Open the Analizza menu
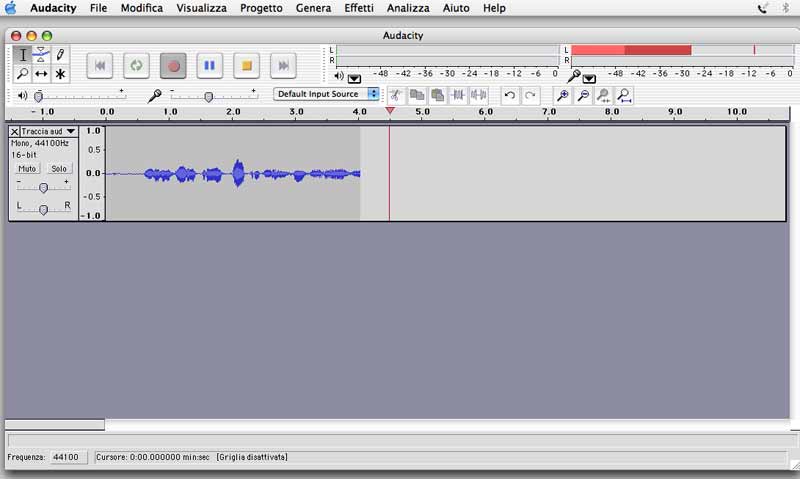 click(x=408, y=8)
